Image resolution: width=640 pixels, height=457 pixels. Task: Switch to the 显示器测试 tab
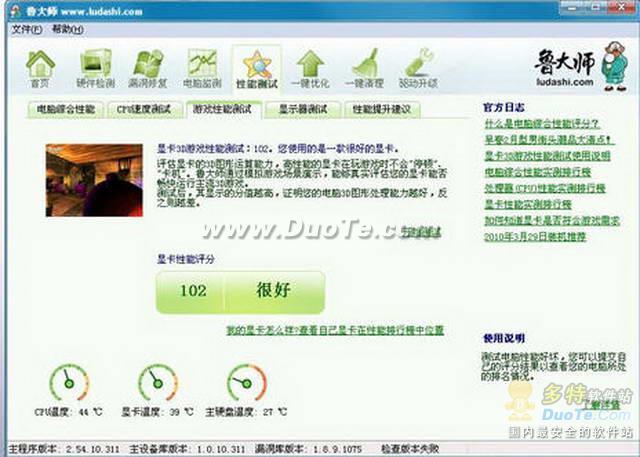(x=303, y=109)
